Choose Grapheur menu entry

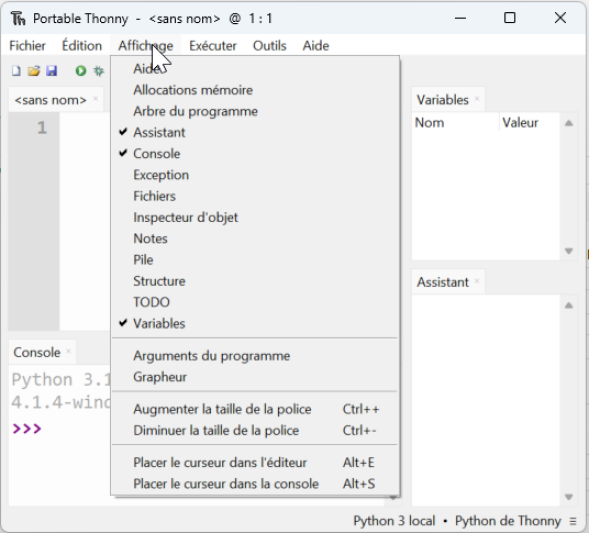point(255,377)
